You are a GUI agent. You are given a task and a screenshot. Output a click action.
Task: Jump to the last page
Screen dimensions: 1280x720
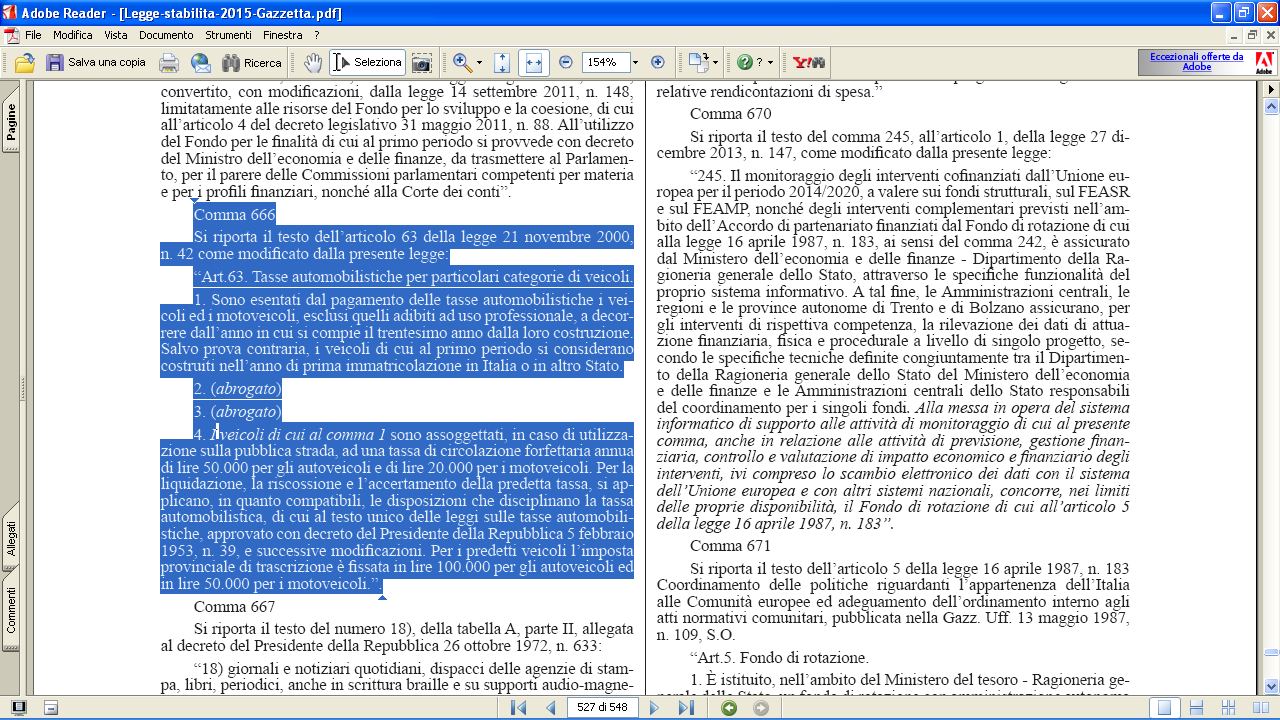pyautogui.click(x=686, y=708)
